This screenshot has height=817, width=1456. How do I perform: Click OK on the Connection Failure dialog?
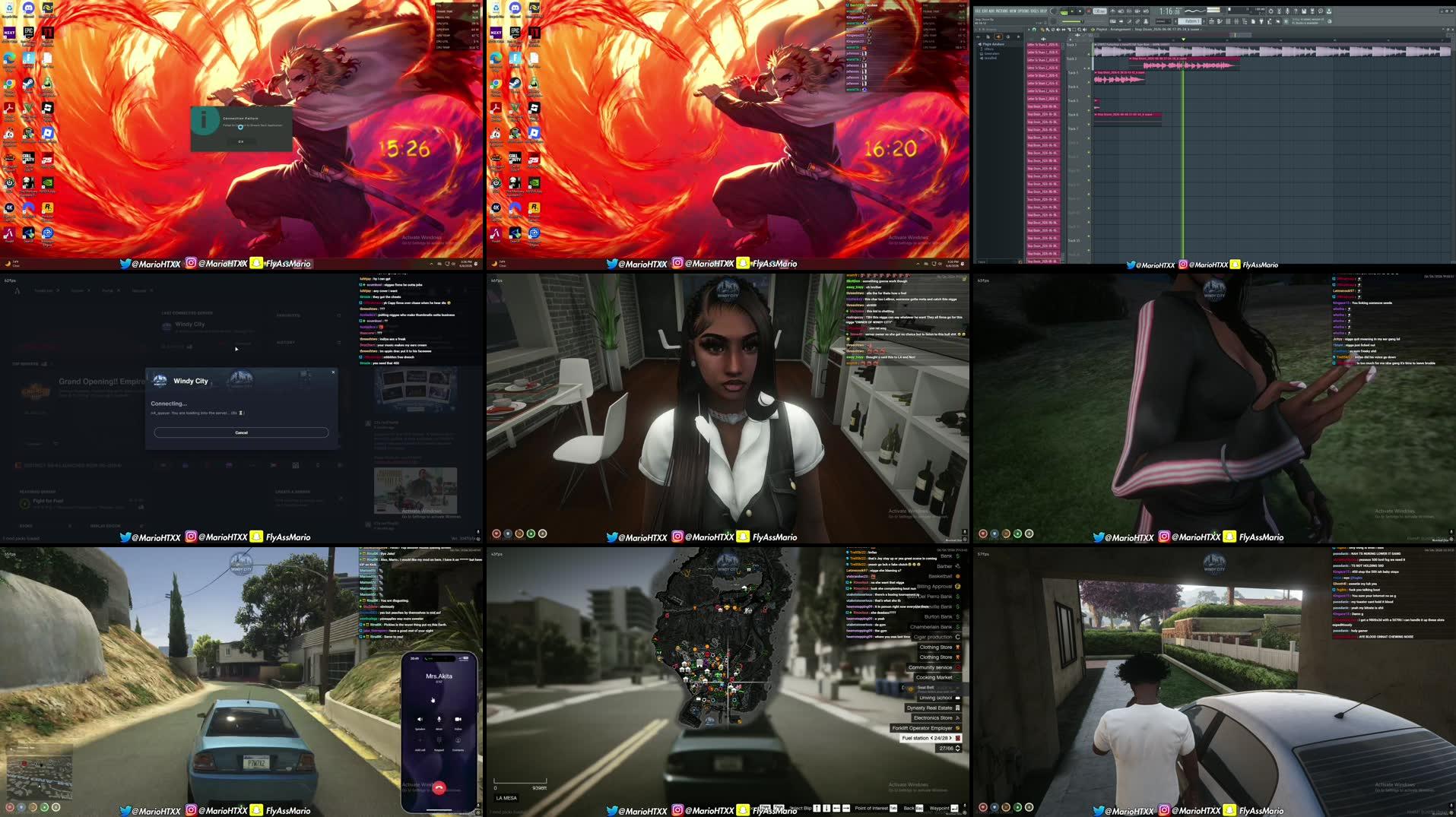pos(241,141)
